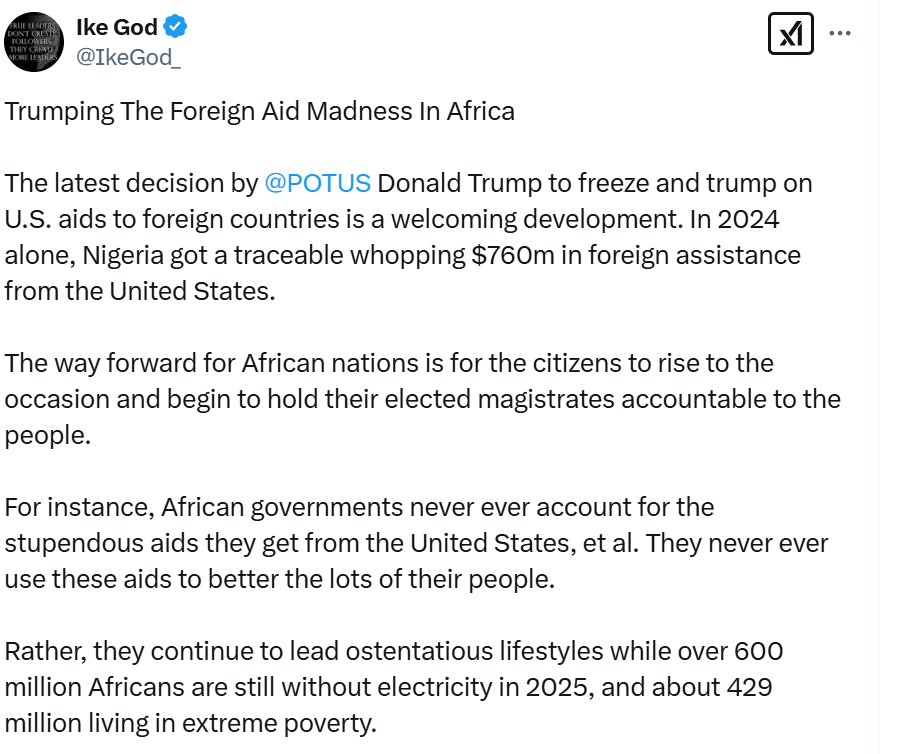Click the blue verified badge
Screen dimensions: 912x754
click(x=176, y=27)
